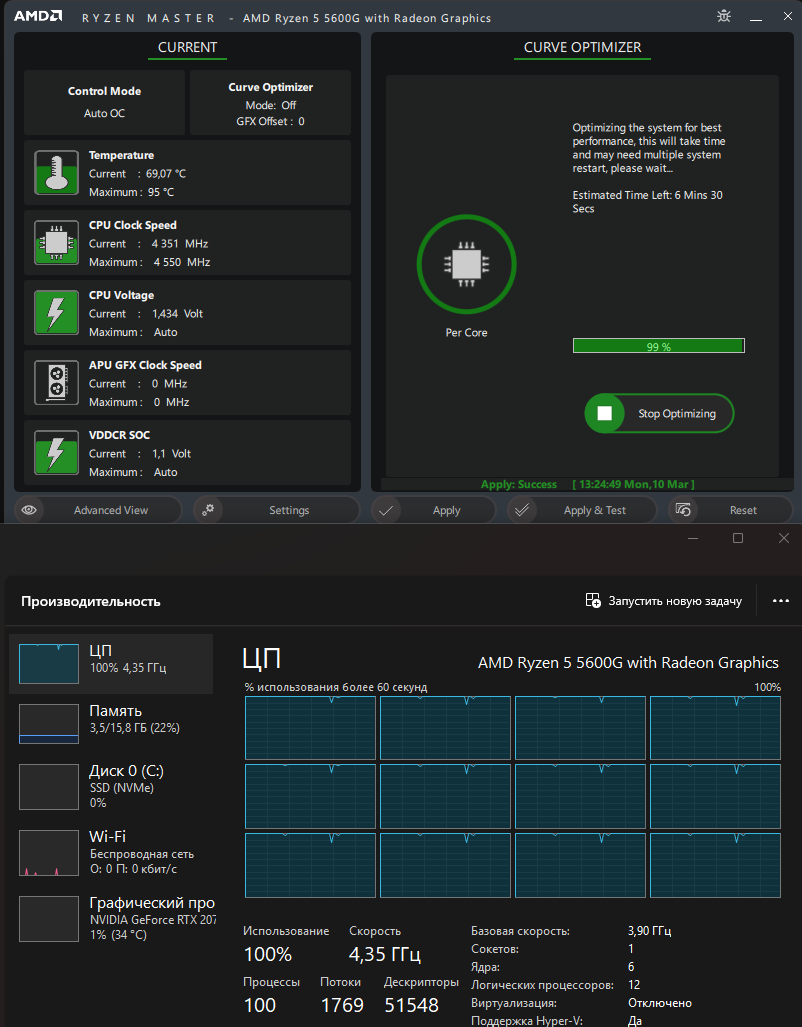
Task: Click the APU GFX Clock Speed card icon
Action: 56,383
